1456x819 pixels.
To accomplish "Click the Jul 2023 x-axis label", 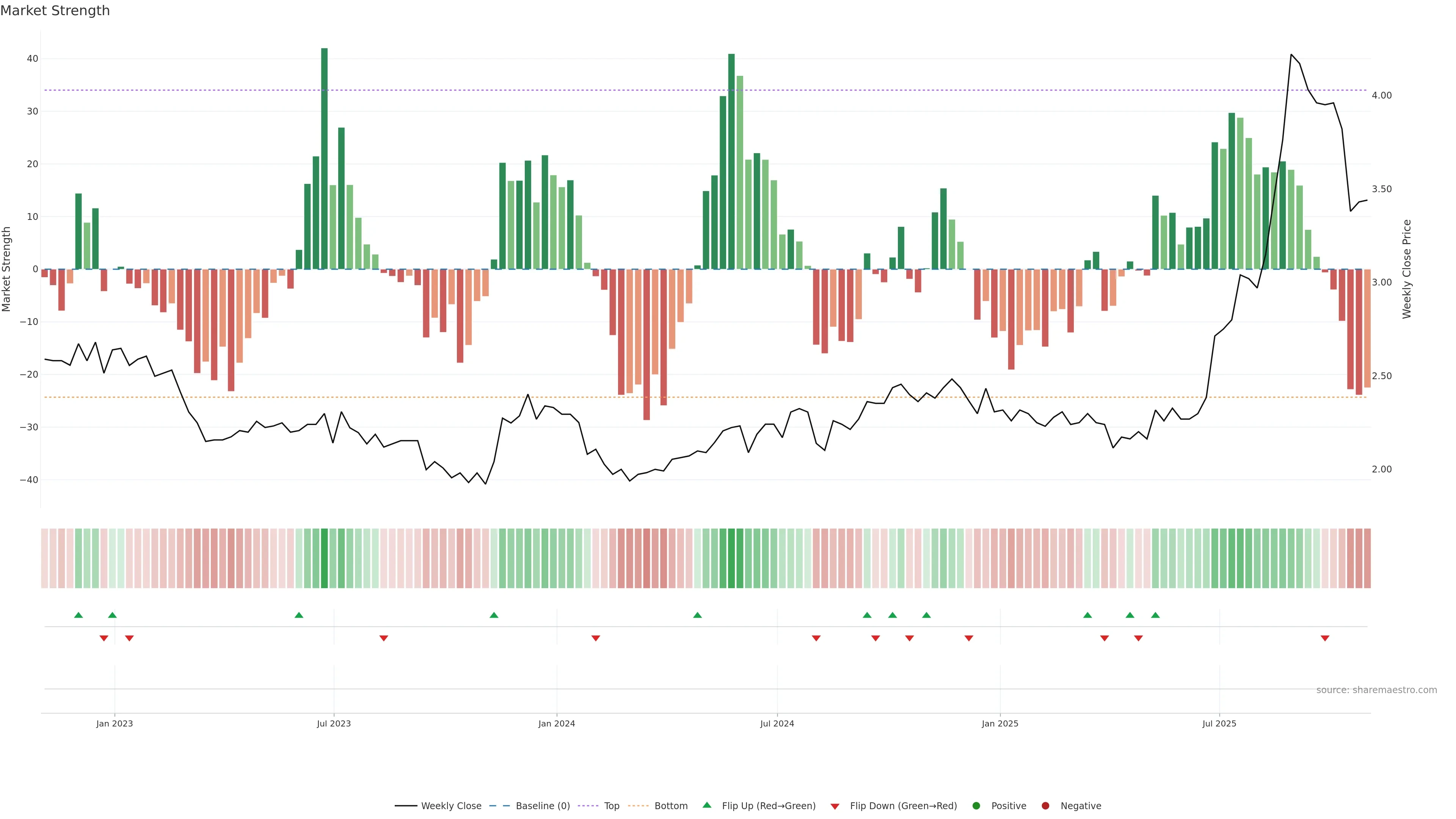I will tap(334, 723).
